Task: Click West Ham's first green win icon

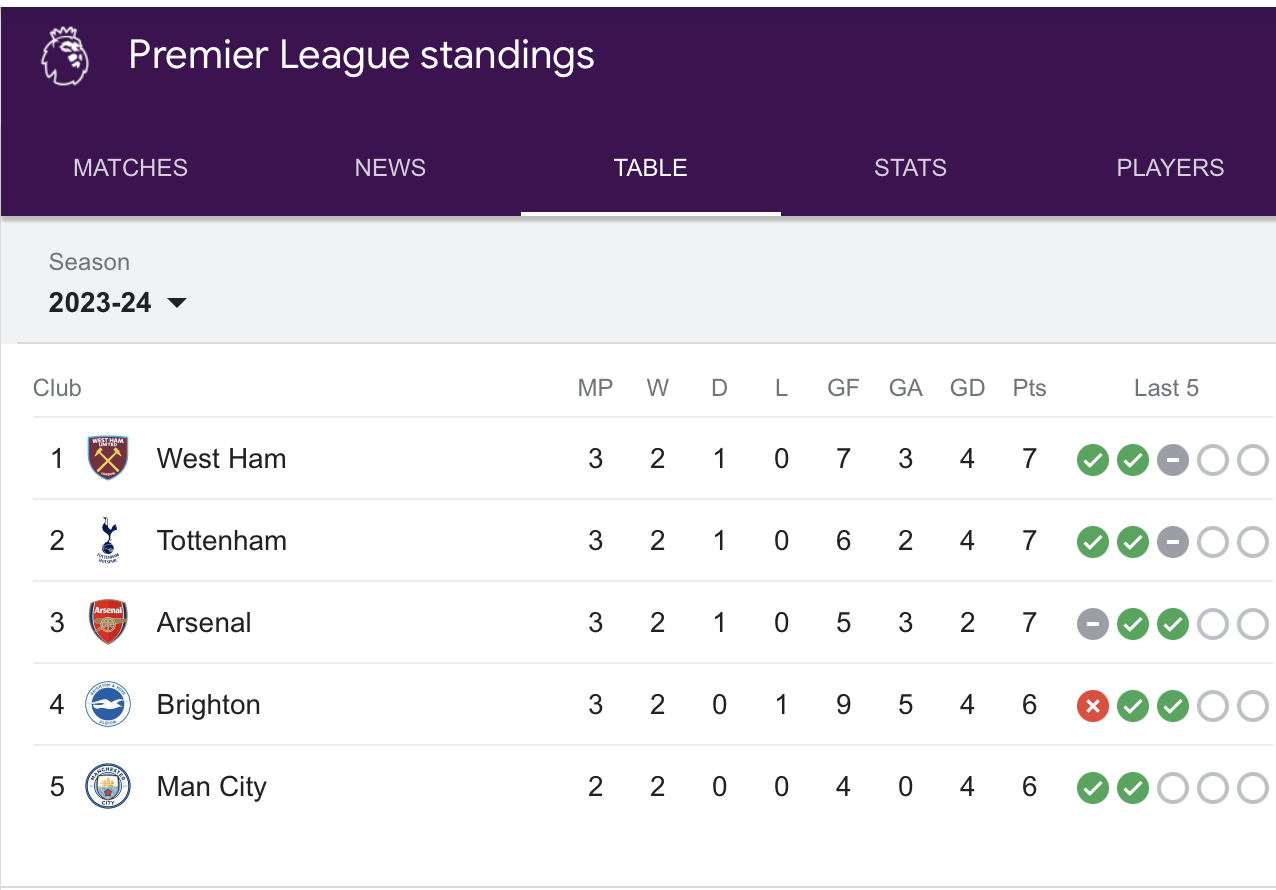Action: tap(1093, 461)
